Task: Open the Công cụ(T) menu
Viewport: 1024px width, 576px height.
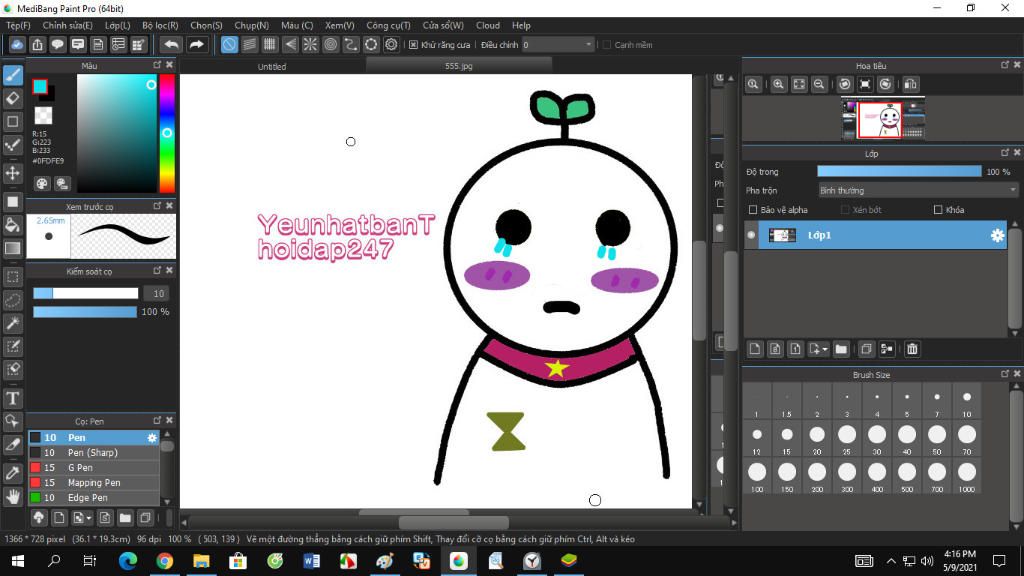Action: click(388, 25)
